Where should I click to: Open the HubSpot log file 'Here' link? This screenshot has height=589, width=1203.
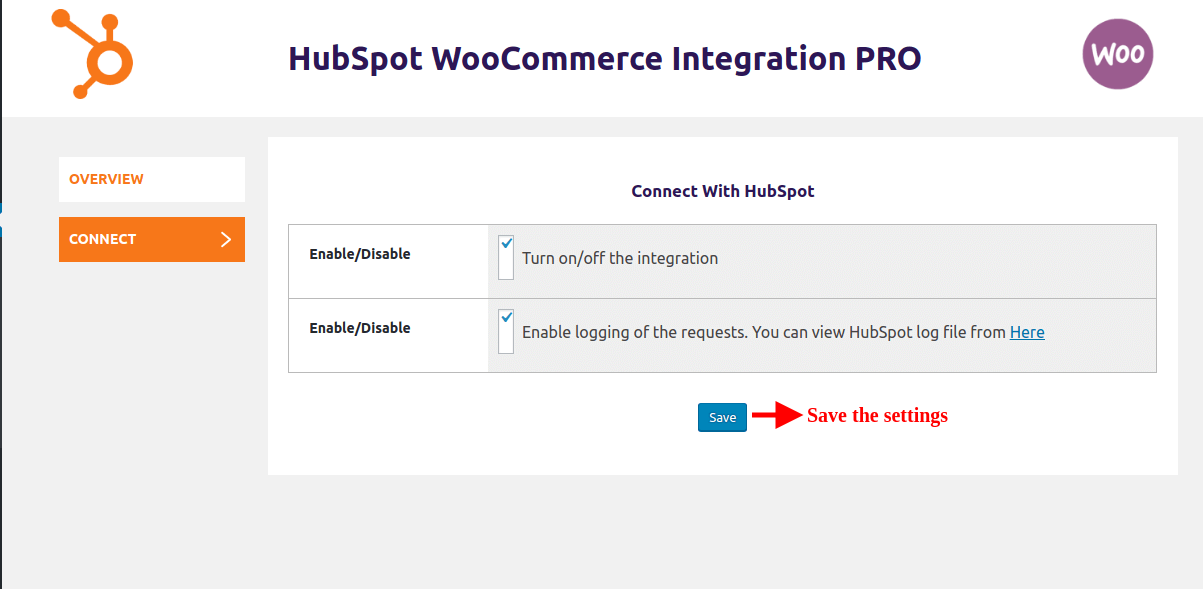pos(1027,332)
